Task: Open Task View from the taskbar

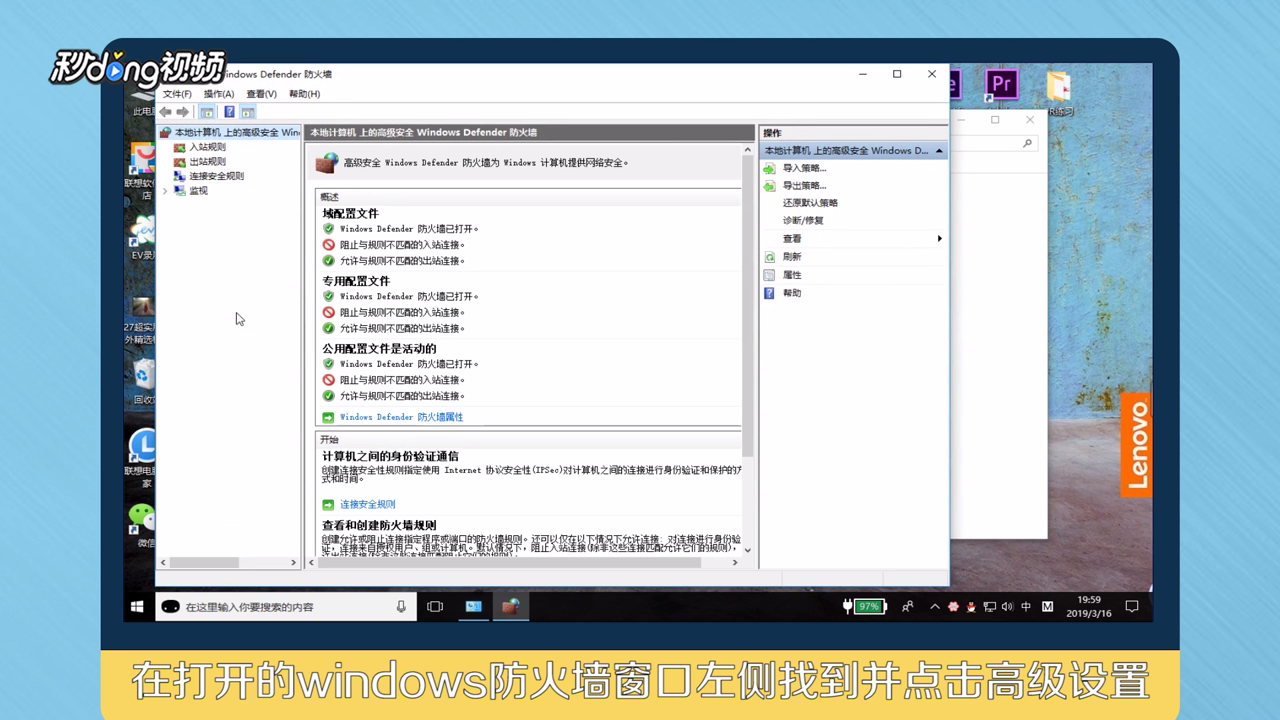Action: (x=435, y=606)
